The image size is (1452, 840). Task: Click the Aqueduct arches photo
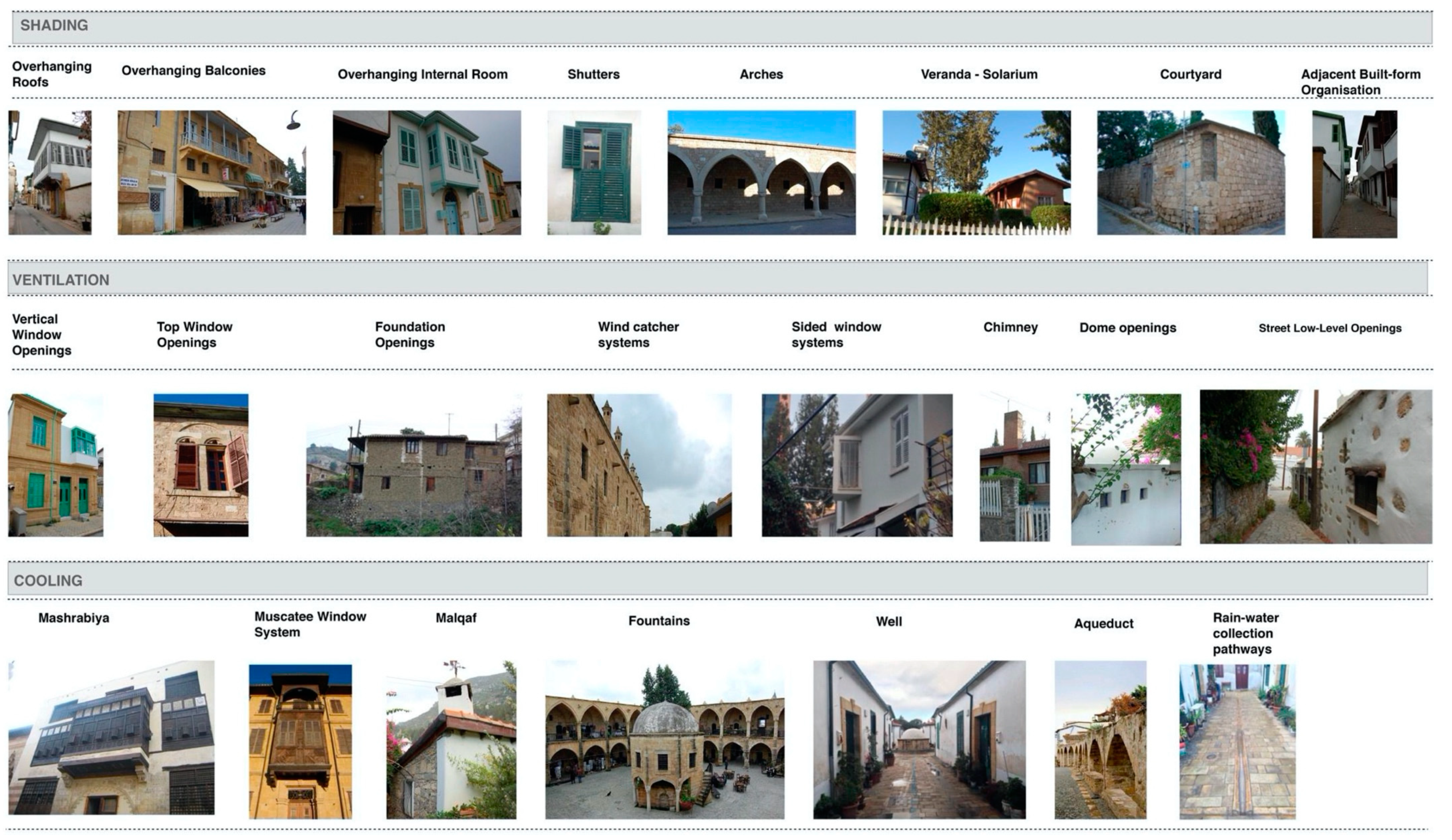(1100, 740)
